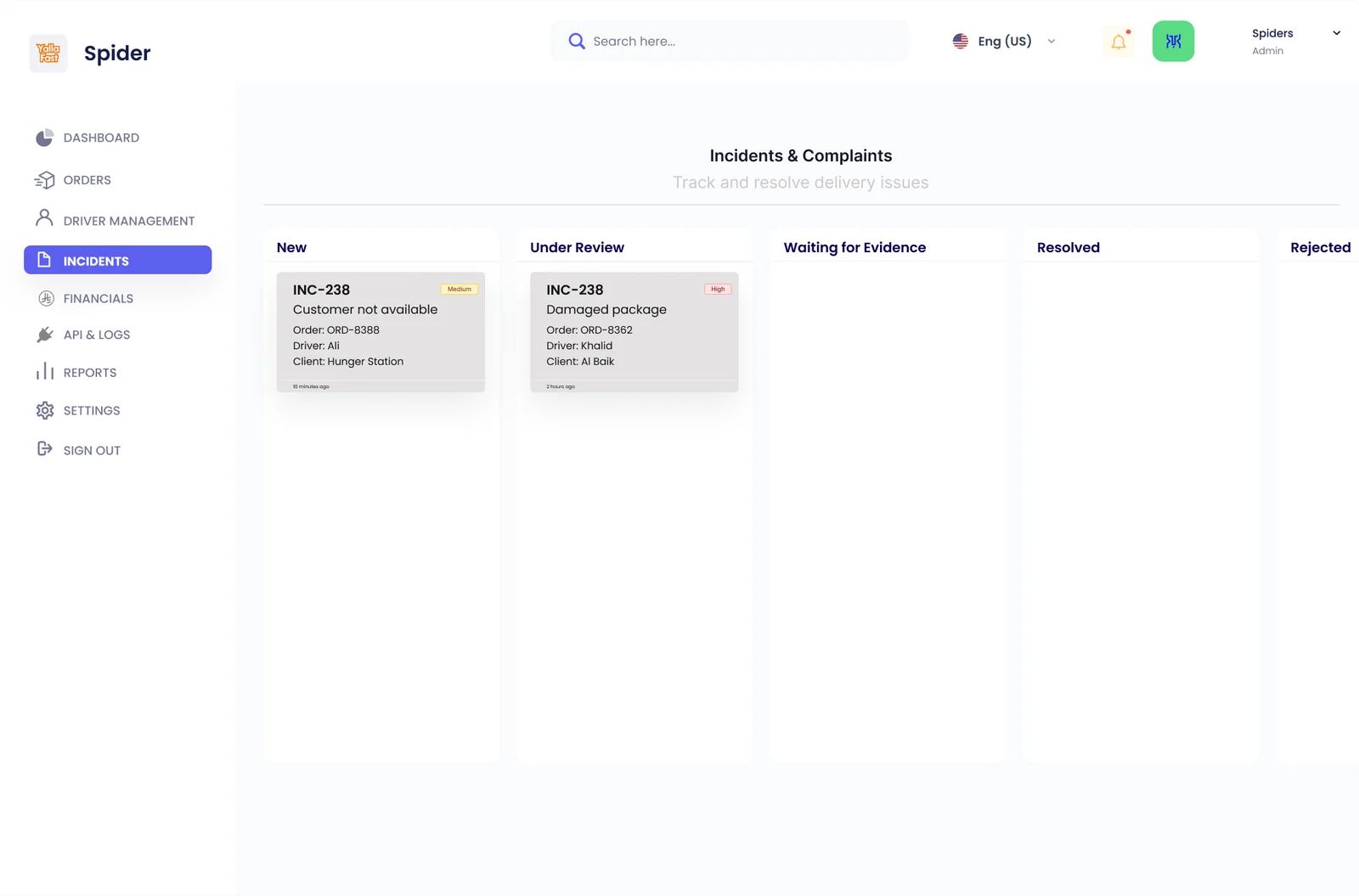Click the Driver: Khalid text
This screenshot has height=896, width=1359.
tap(579, 346)
